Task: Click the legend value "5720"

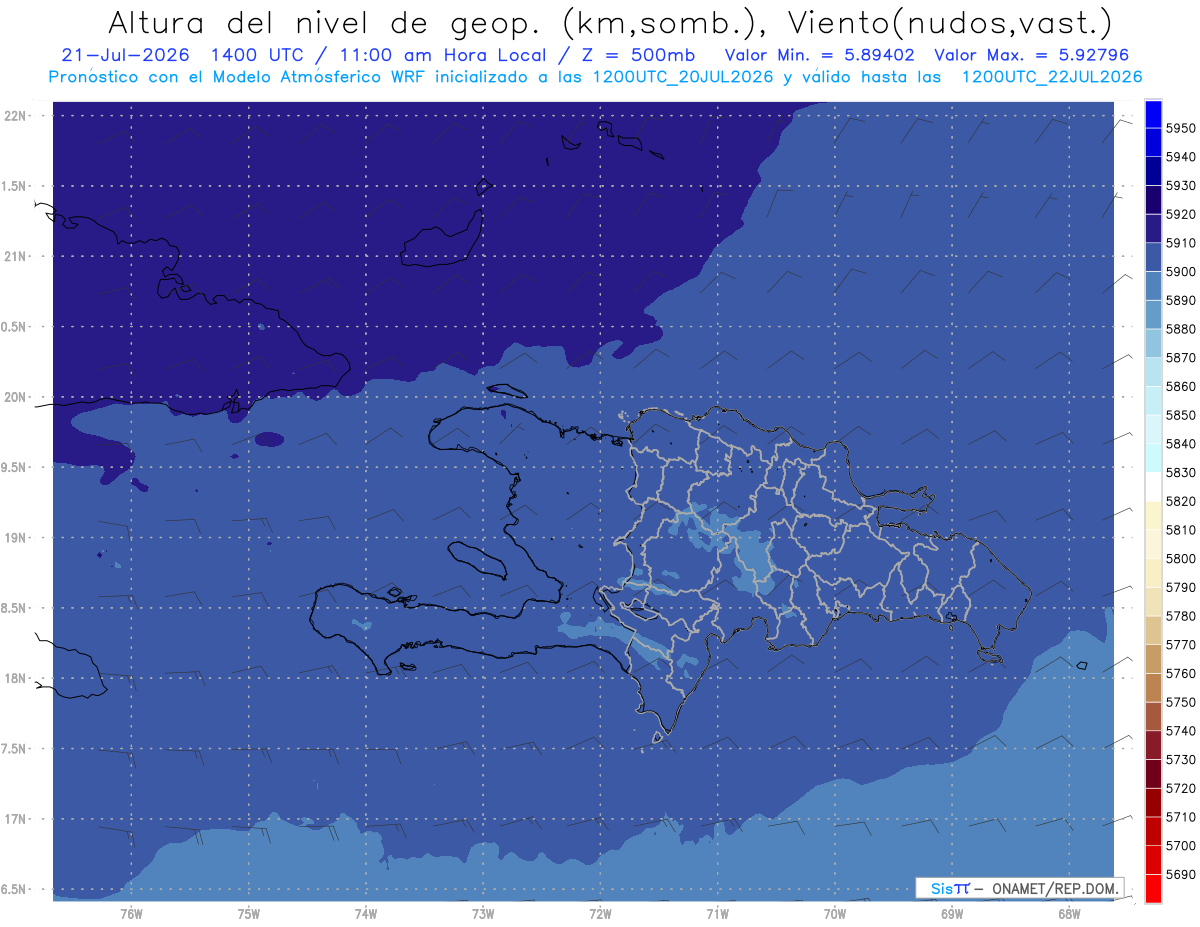Action: 1180,788
